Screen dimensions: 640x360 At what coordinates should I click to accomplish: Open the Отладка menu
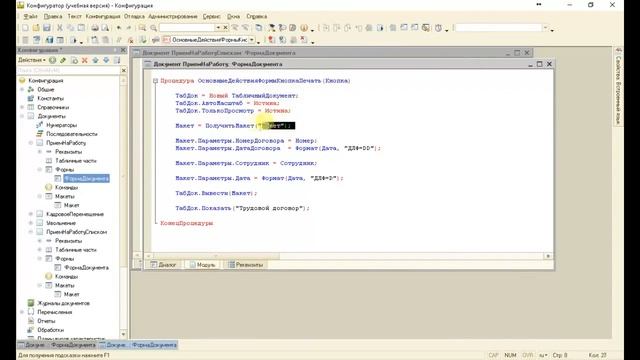(x=134, y=16)
